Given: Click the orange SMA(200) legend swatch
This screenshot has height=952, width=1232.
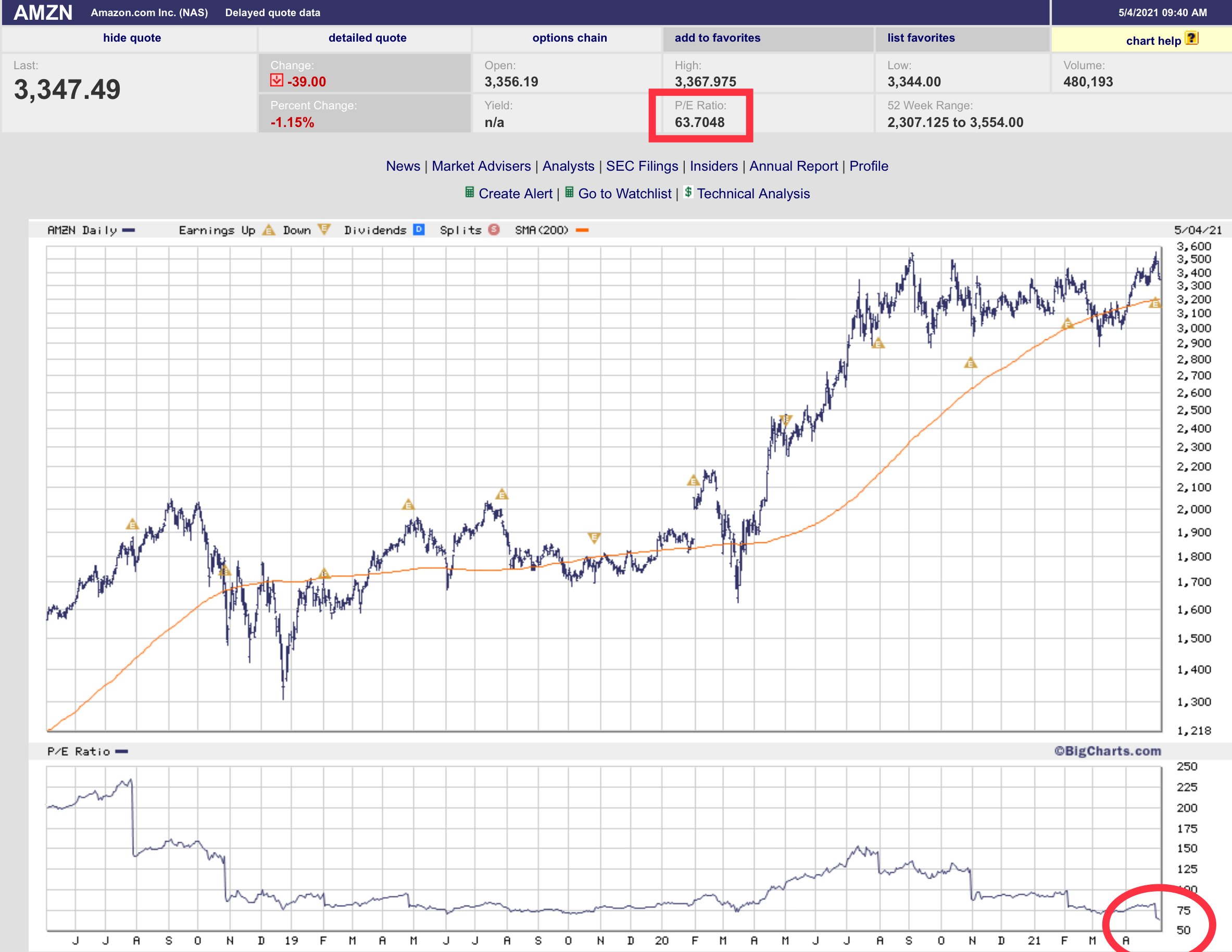Looking at the screenshot, I should (582, 230).
